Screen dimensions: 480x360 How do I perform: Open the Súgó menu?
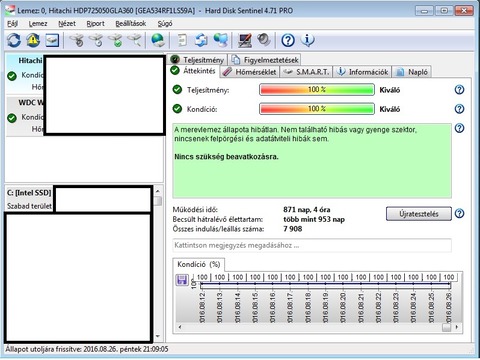[x=165, y=23]
